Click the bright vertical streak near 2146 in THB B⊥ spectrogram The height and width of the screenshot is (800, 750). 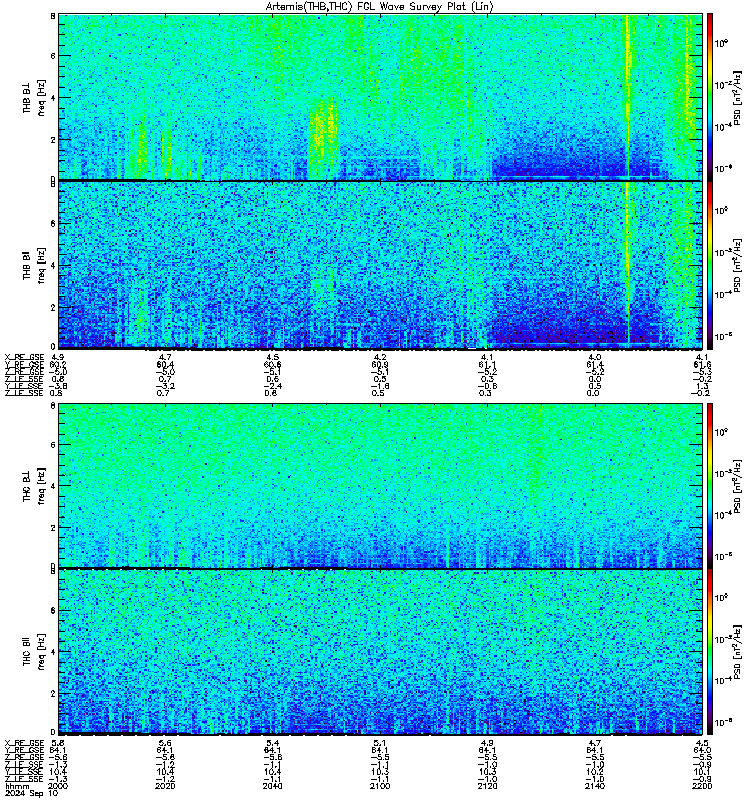click(x=628, y=97)
